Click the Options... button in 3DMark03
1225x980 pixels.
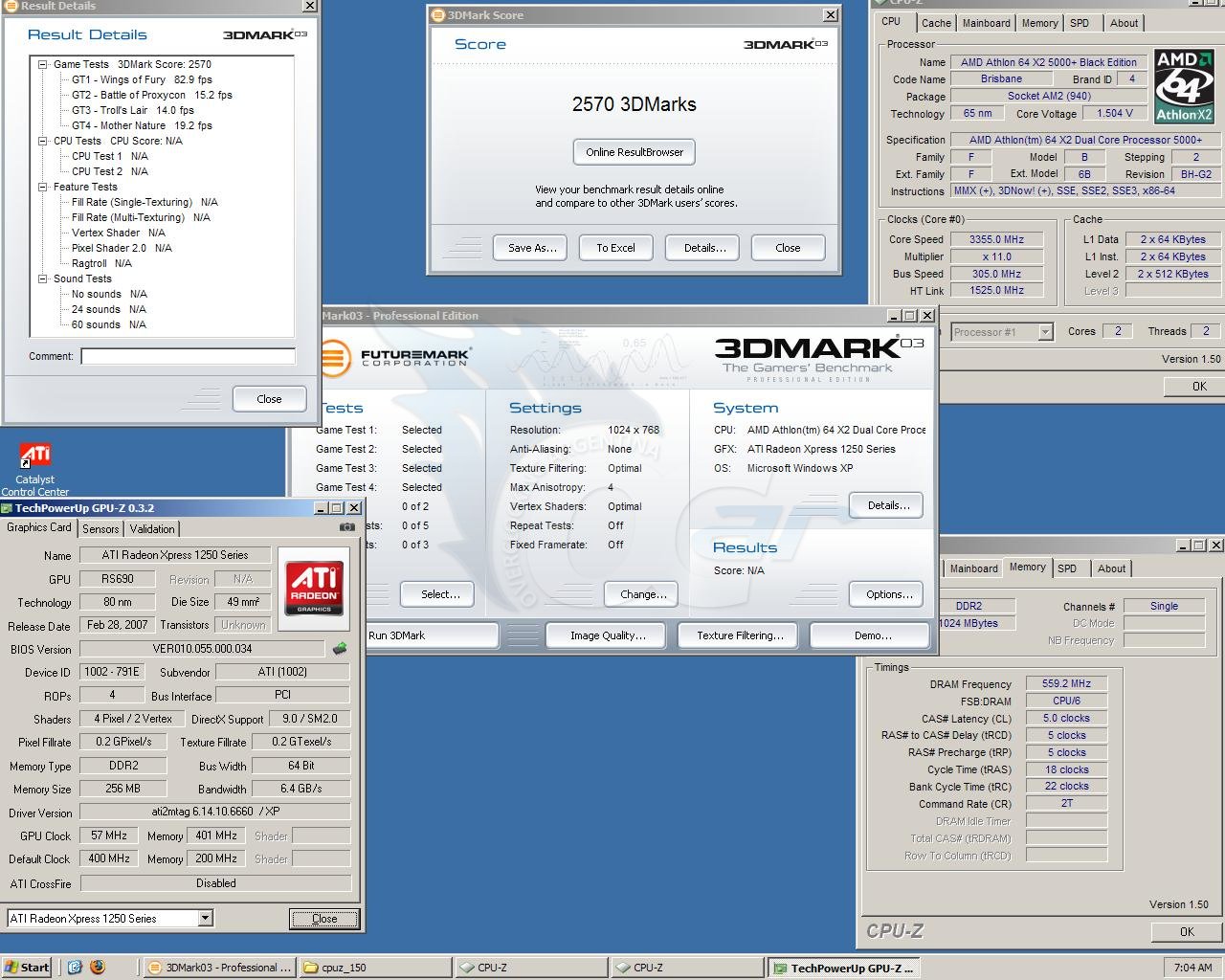click(x=888, y=594)
